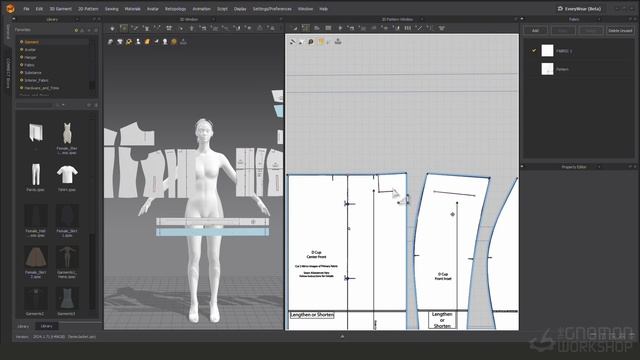The image size is (640, 360).
Task: Toggle show garment icon in 3D view corner
Action: point(111,42)
